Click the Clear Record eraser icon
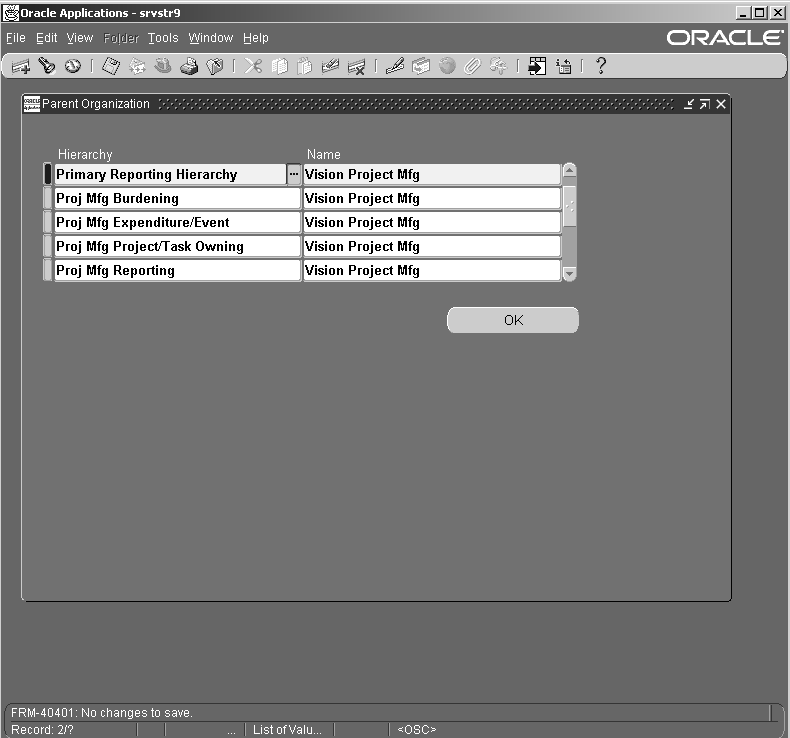 [x=330, y=66]
